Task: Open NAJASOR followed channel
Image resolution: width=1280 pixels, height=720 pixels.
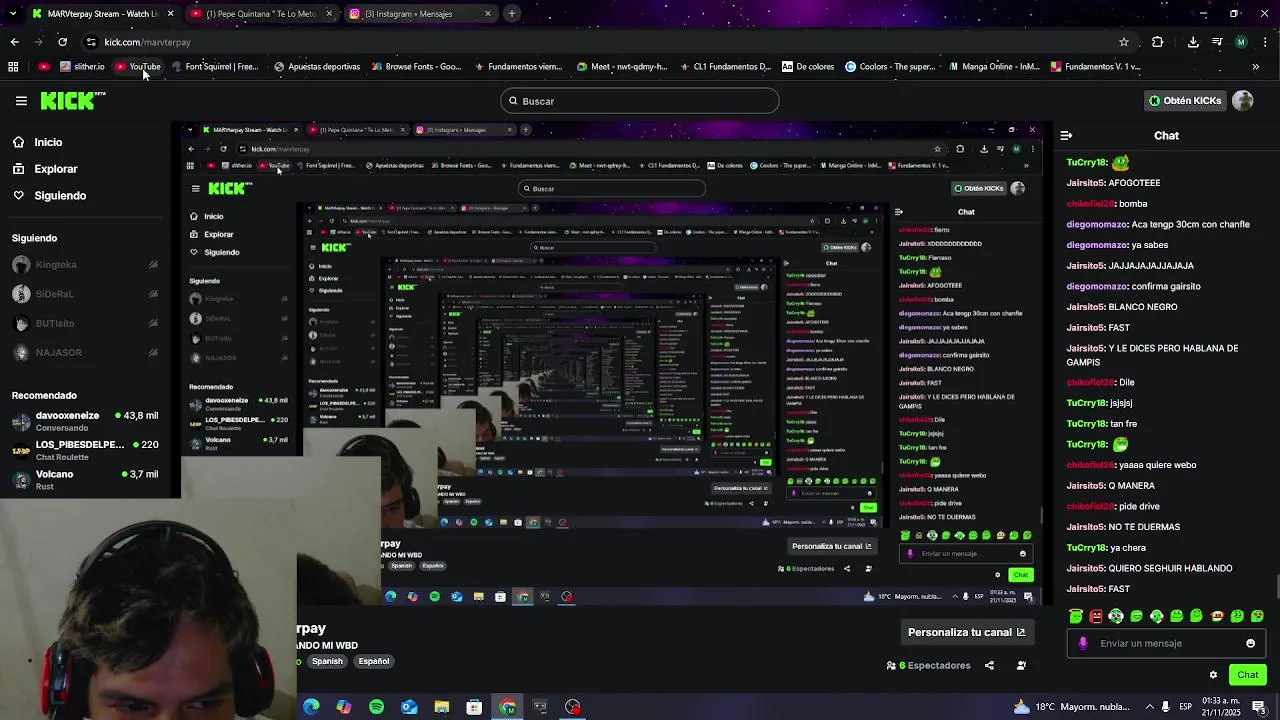Action: [x=84, y=352]
